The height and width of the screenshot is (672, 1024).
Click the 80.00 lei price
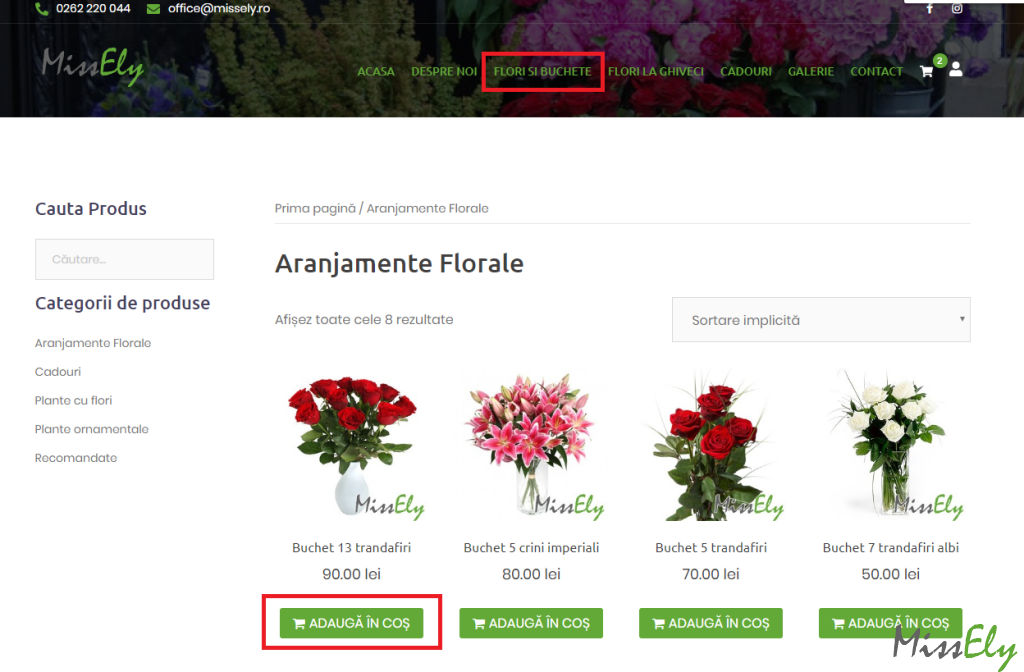531,574
